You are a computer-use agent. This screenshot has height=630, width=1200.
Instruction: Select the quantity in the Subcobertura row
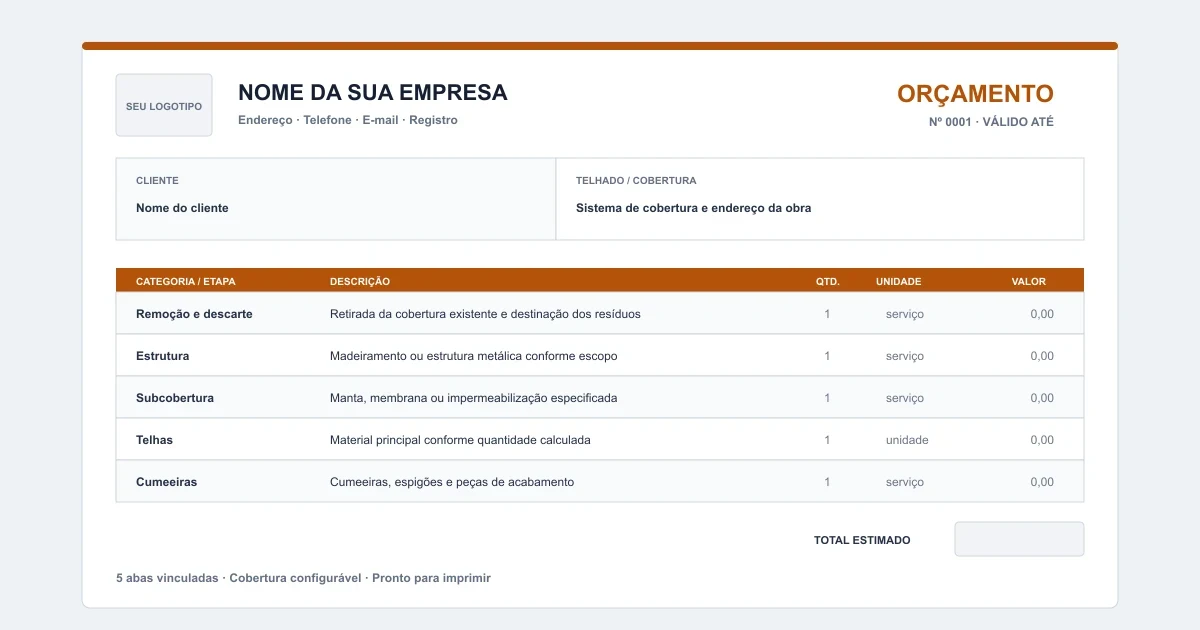827,398
